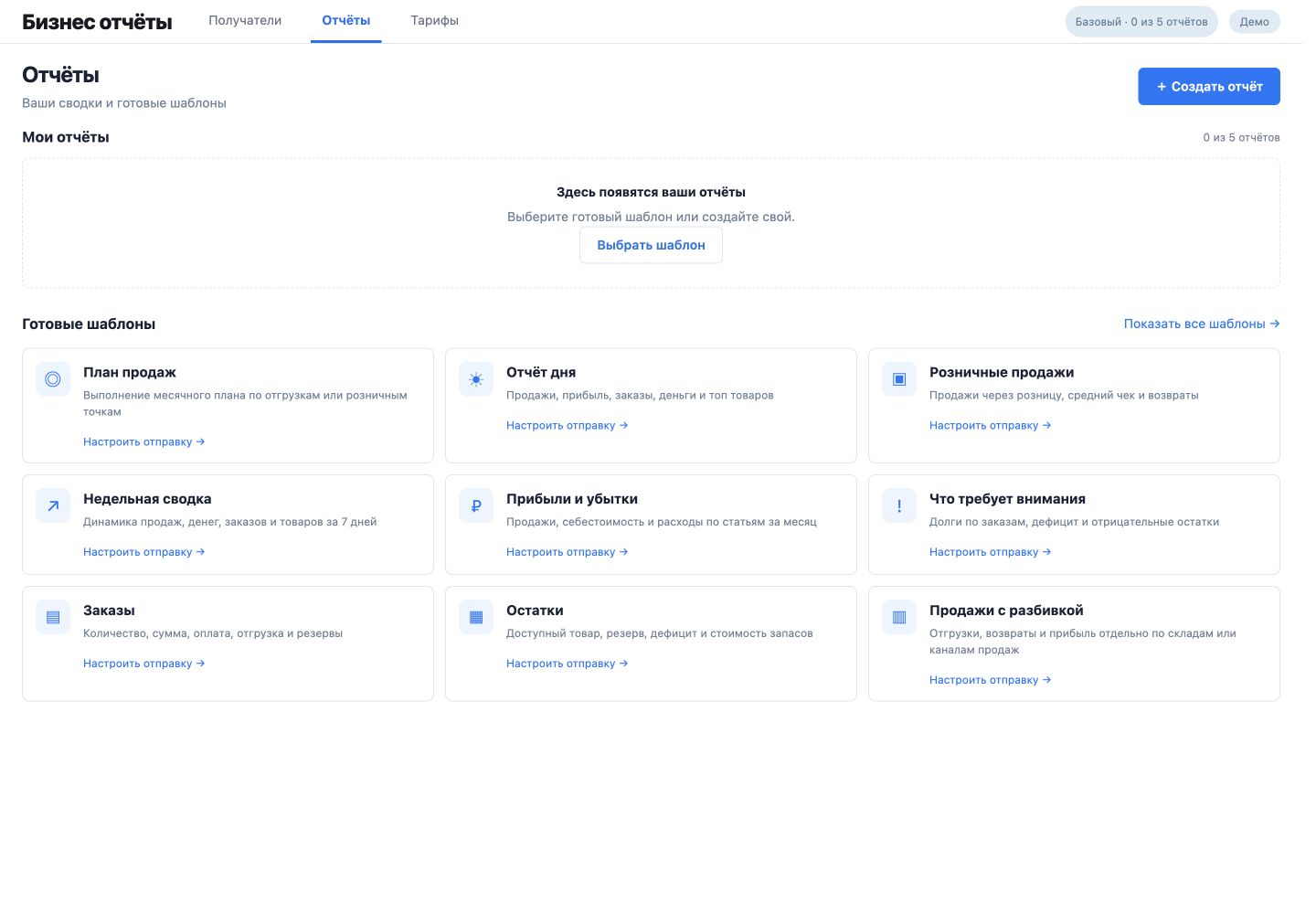Click the План продаж target icon
The height and width of the screenshot is (914, 1316).
pyautogui.click(x=53, y=379)
